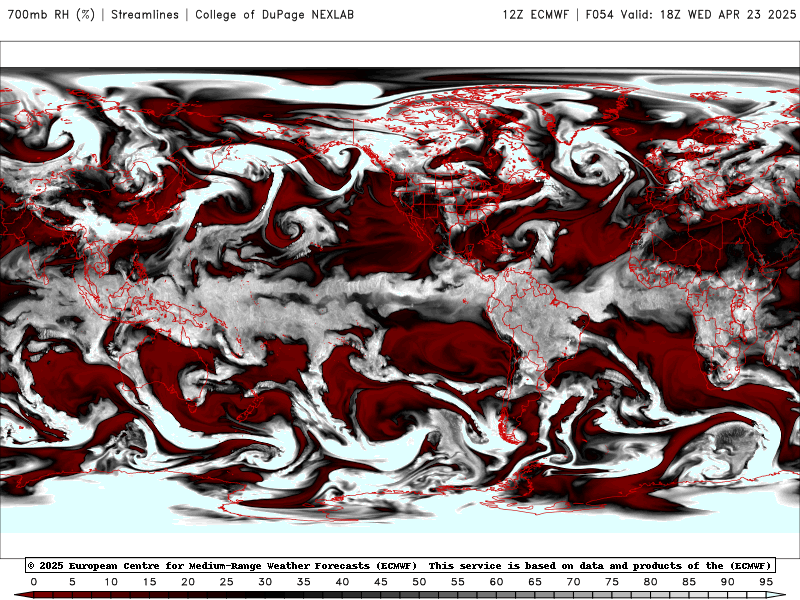Click the '20' colorbar scale label
This screenshot has width=800, height=600.
click(x=188, y=582)
